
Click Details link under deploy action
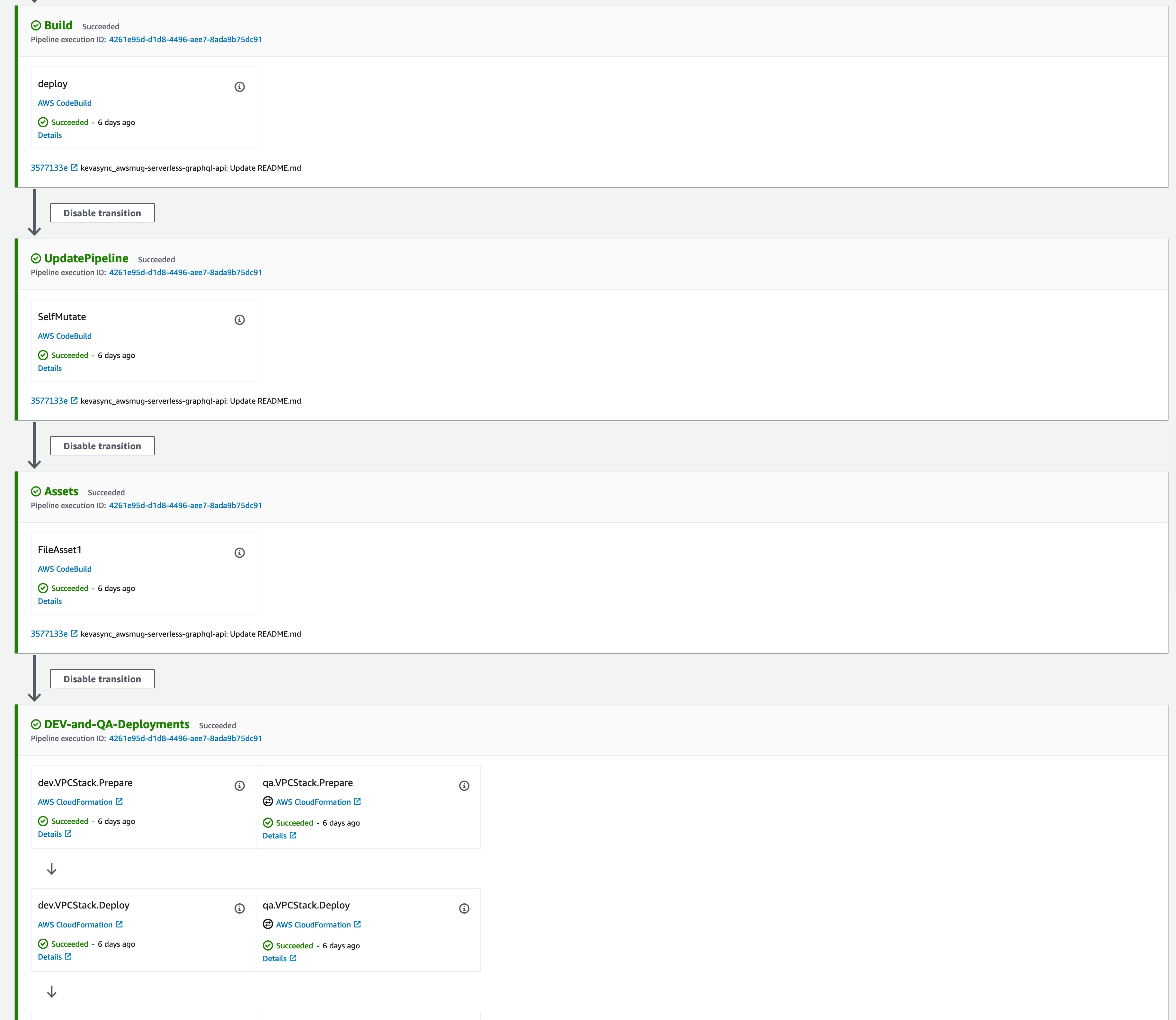49,136
